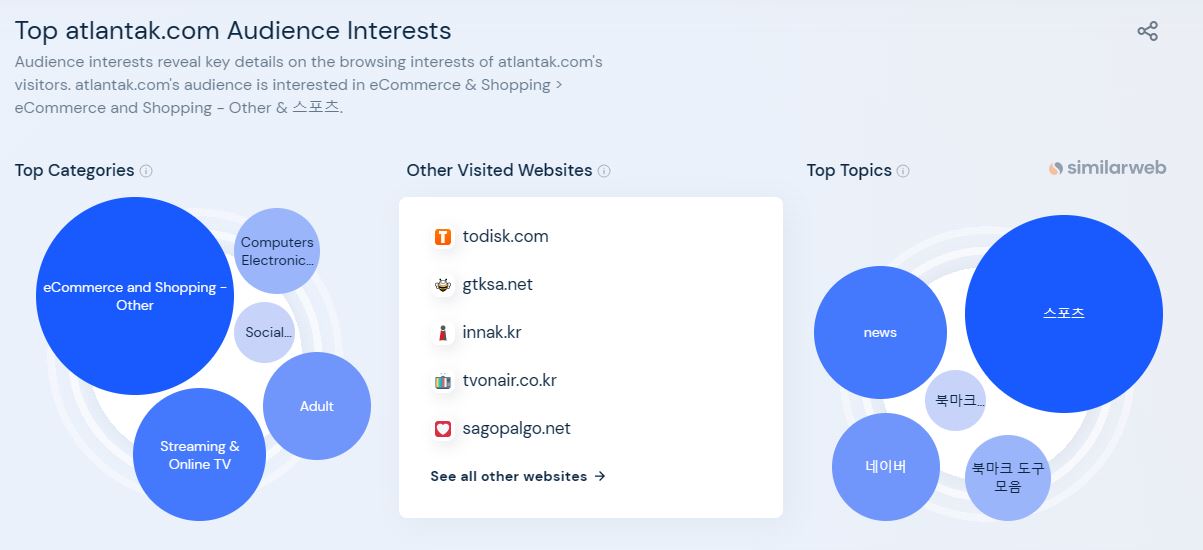
Task: Open the Top Categories info icon
Action: point(146,171)
